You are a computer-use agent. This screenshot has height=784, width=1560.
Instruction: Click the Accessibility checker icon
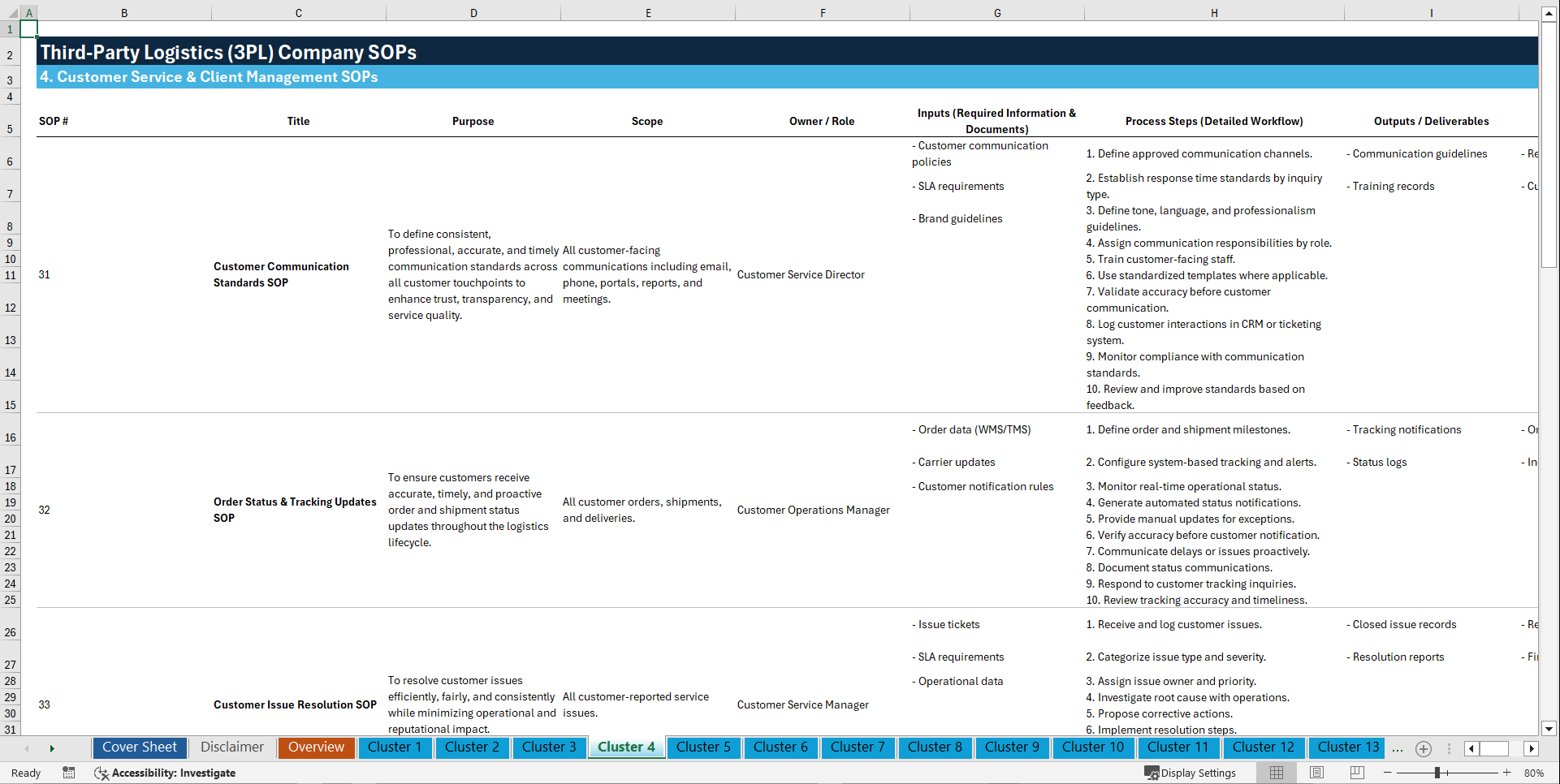coord(102,773)
